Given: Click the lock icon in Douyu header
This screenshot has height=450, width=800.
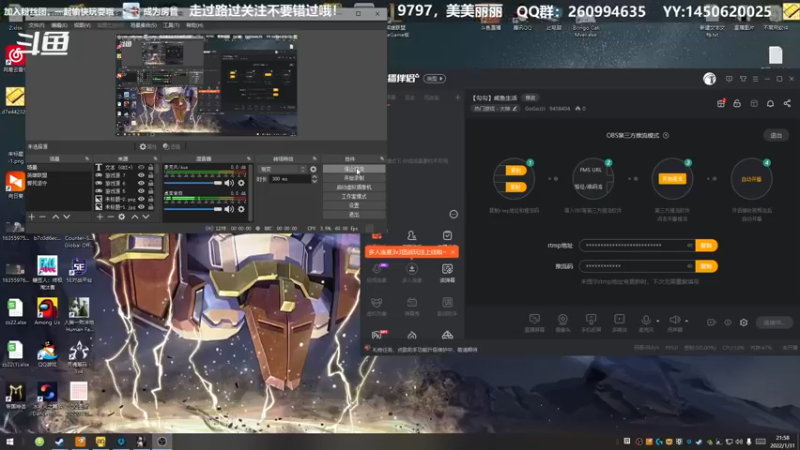Looking at the screenshot, I should [737, 103].
